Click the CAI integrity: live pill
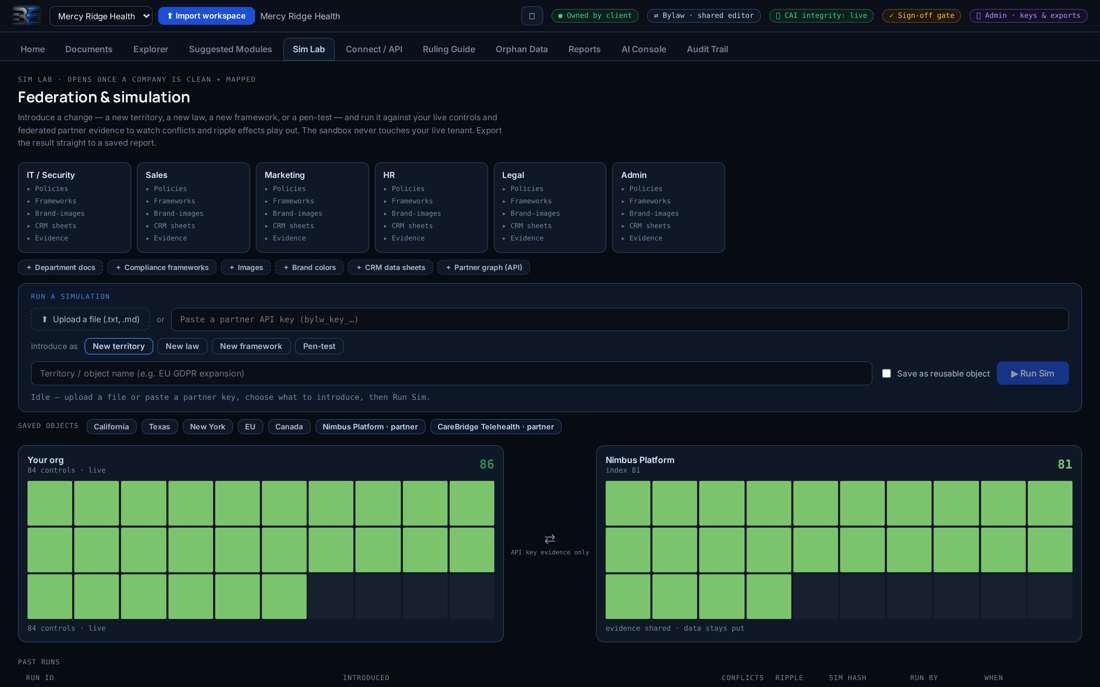1100x687 pixels. pos(821,15)
